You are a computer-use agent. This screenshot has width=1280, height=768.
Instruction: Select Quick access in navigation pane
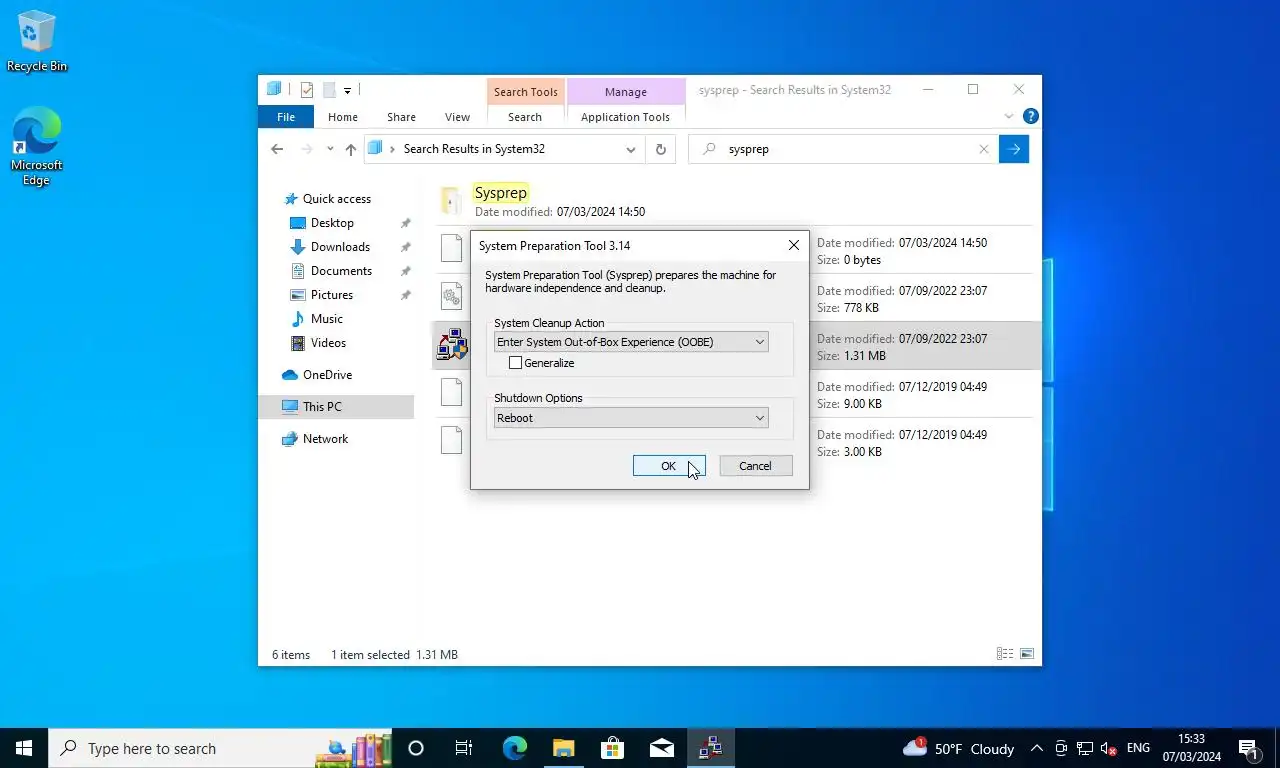[337, 199]
